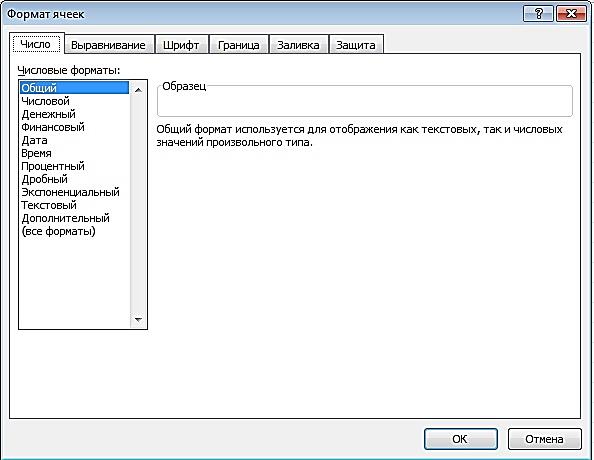This screenshot has width=594, height=460.
Task: Pick the Дробный format
Action: (74, 179)
